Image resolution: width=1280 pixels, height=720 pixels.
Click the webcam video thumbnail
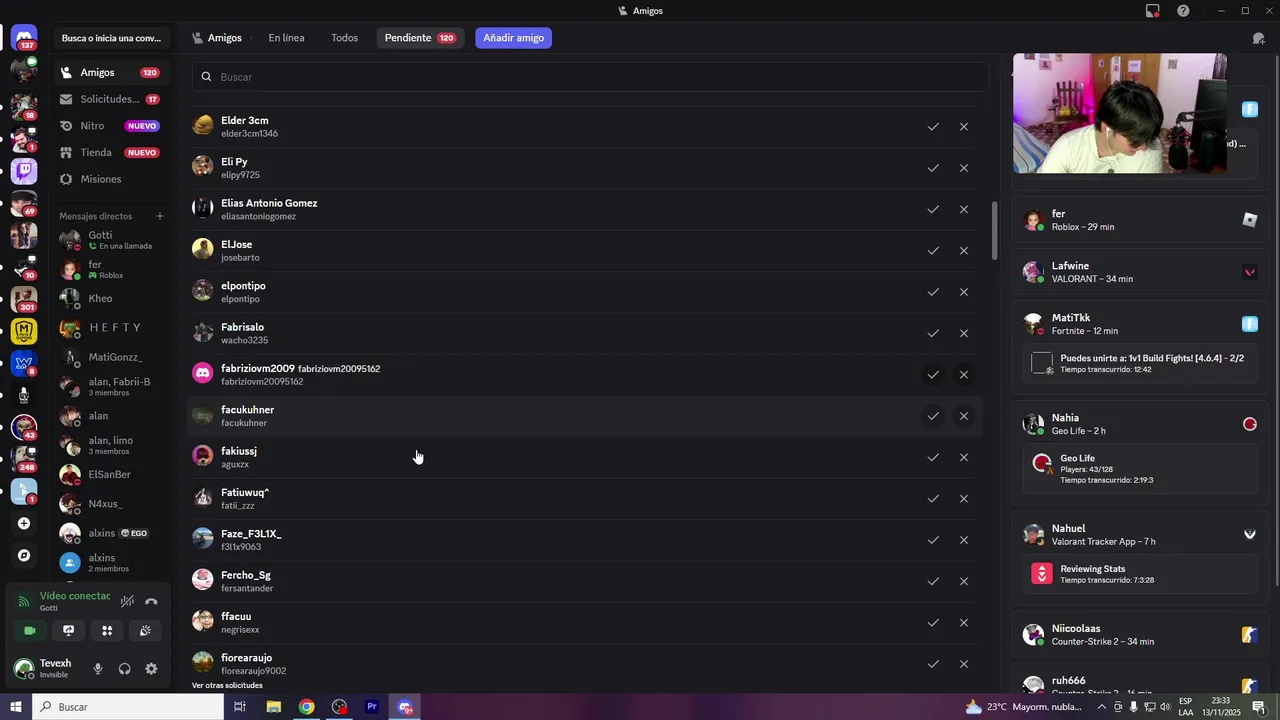1120,114
